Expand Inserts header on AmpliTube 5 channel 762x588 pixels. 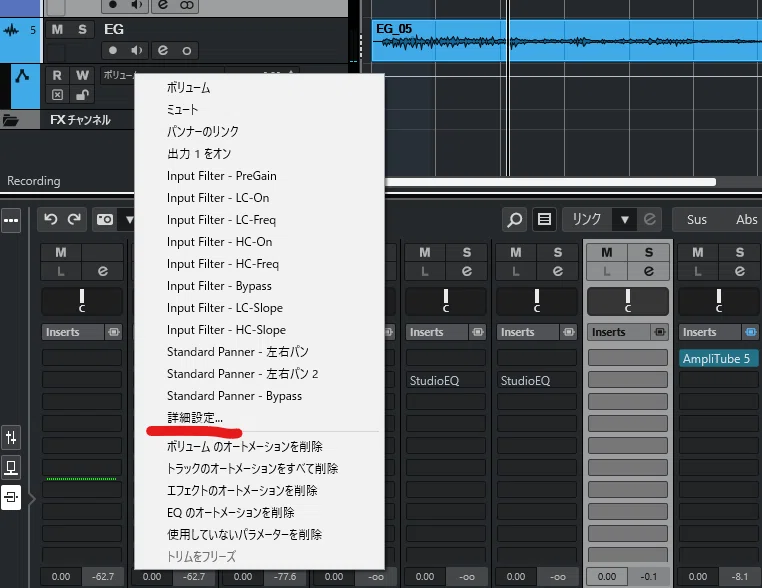click(x=710, y=332)
